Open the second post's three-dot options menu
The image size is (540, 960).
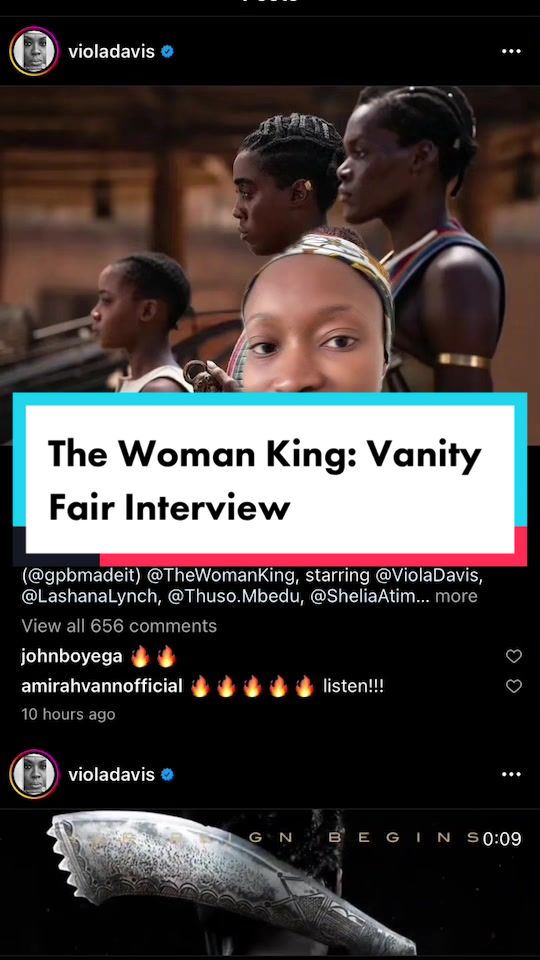tap(511, 774)
